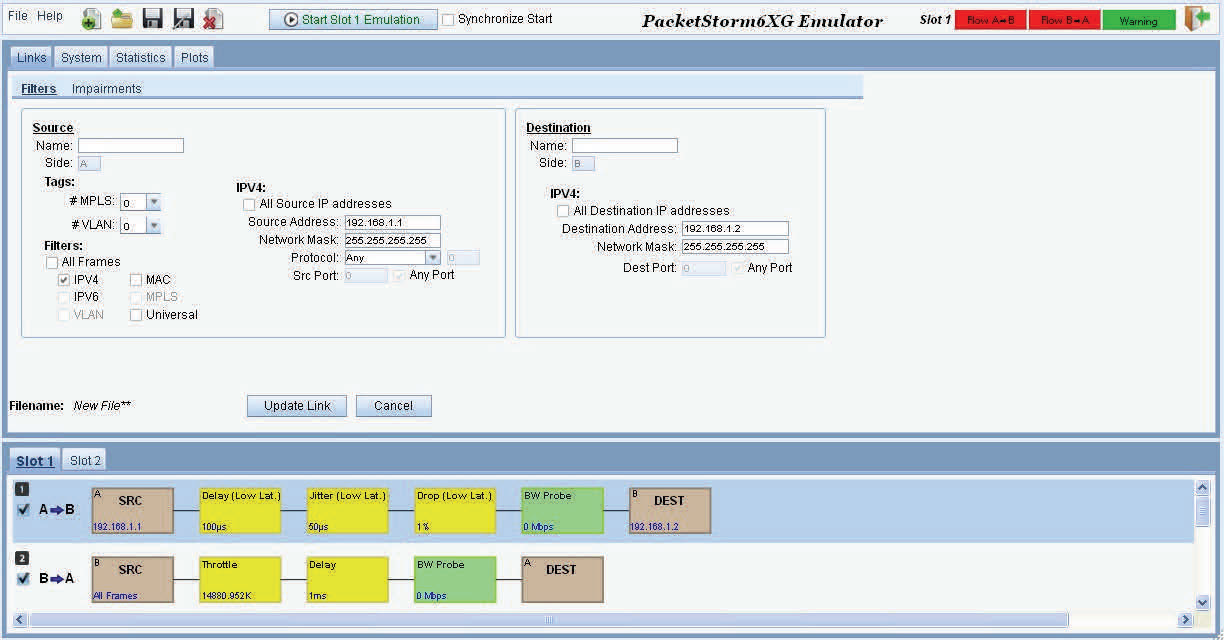
Task: Click the Update Link button
Action: click(x=297, y=406)
